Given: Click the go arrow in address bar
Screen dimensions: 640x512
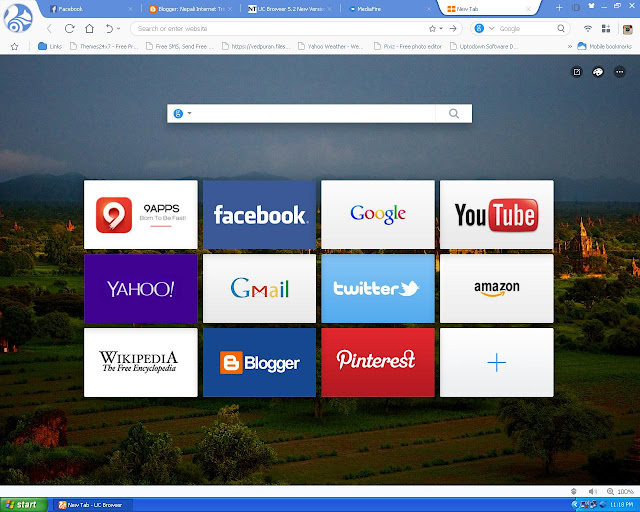Looking at the screenshot, I should coord(453,29).
